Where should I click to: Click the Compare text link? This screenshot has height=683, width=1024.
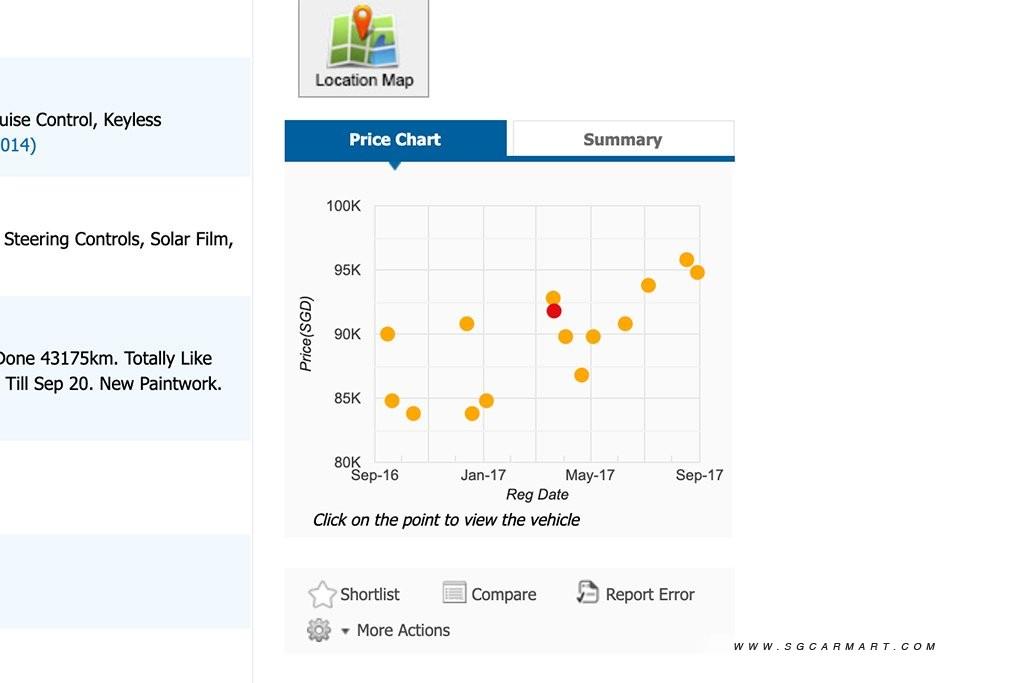tap(503, 594)
